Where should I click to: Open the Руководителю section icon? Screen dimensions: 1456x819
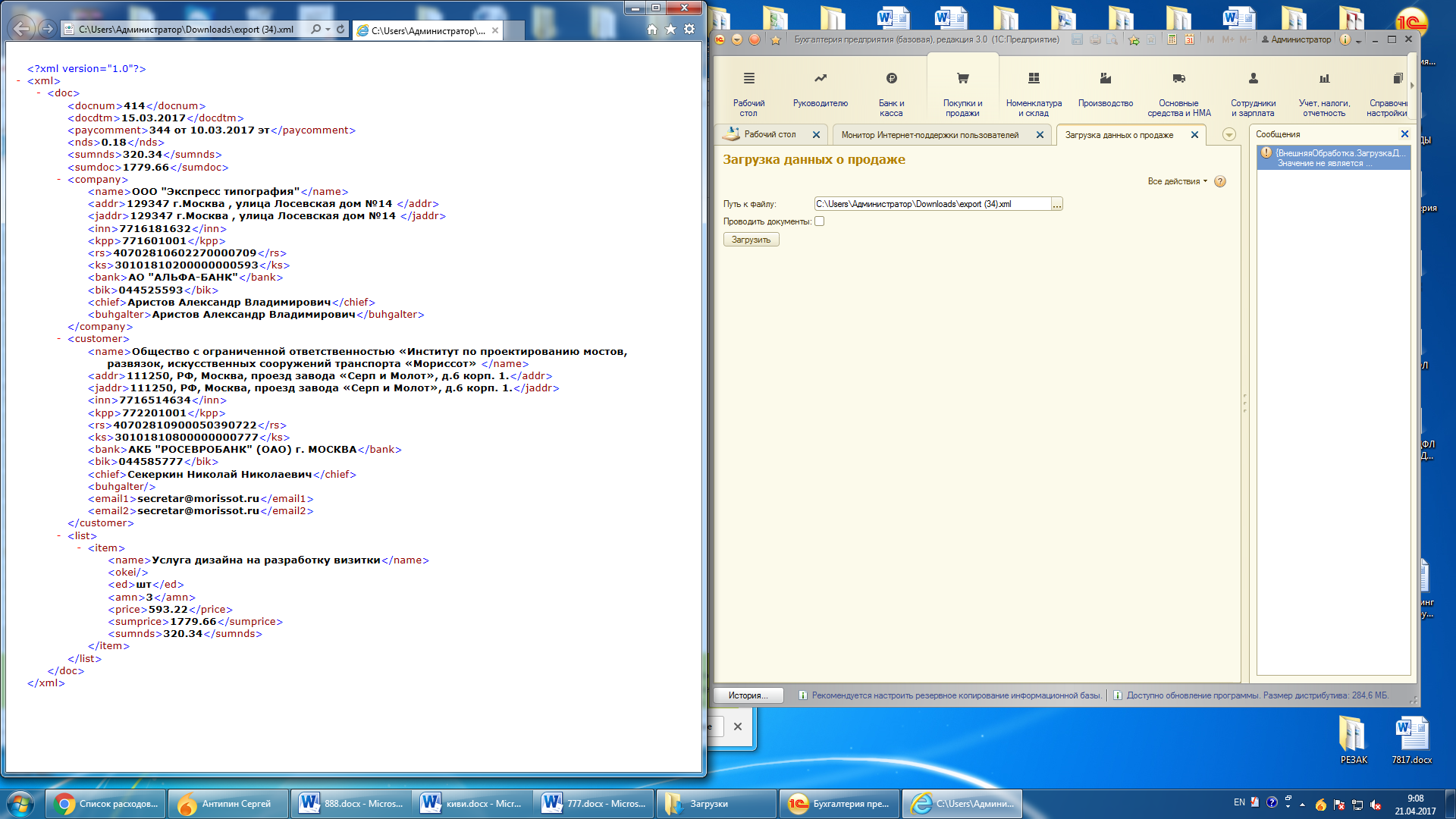tap(821, 79)
